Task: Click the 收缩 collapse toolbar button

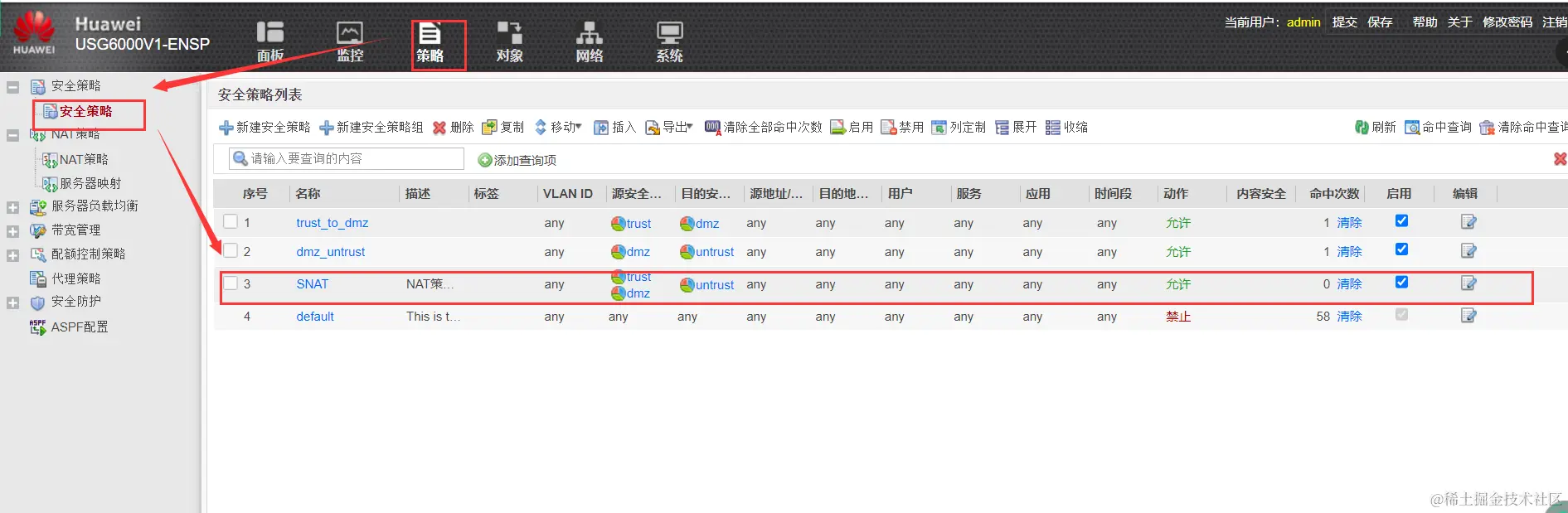Action: (x=1066, y=127)
